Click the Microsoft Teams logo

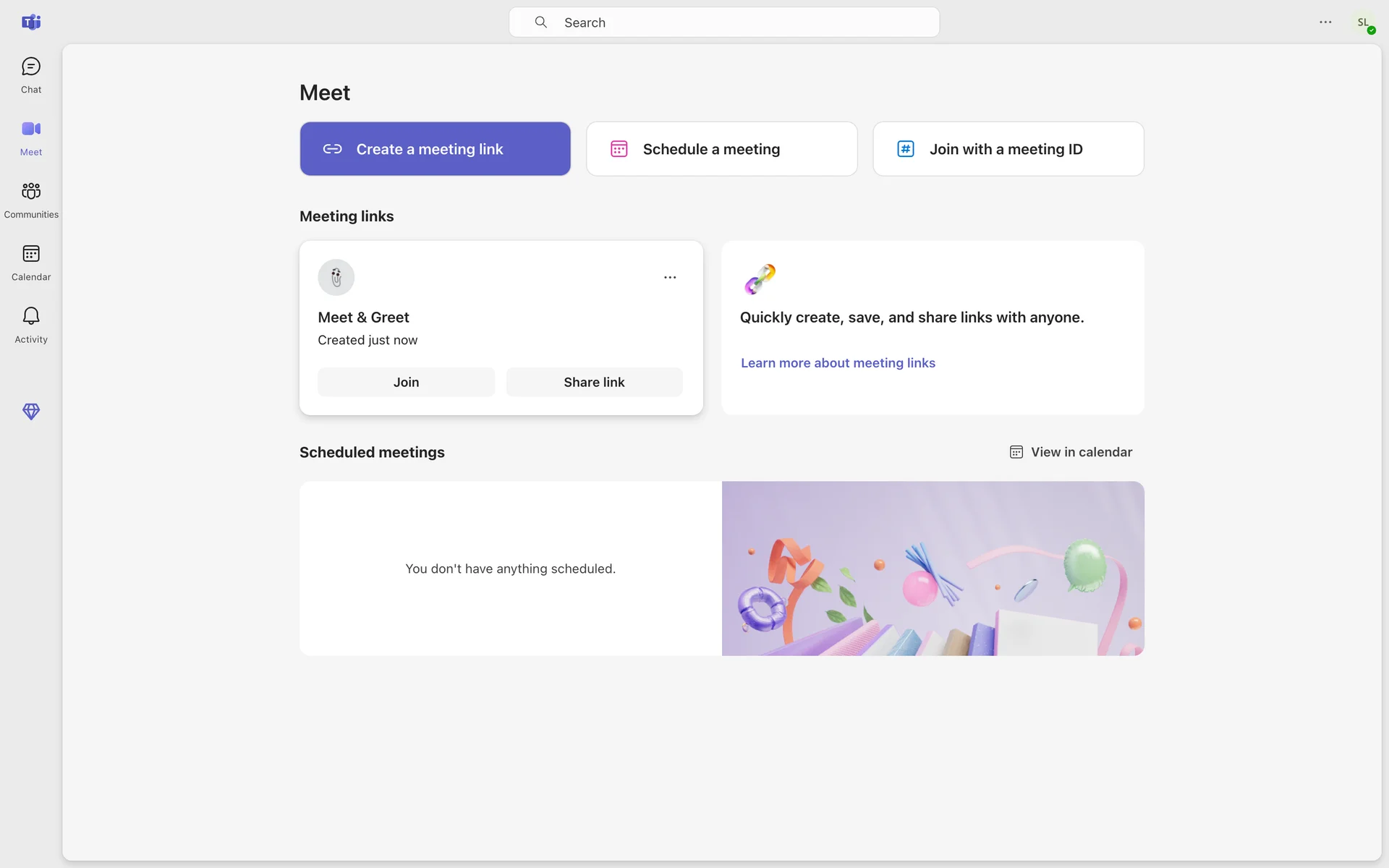point(31,22)
